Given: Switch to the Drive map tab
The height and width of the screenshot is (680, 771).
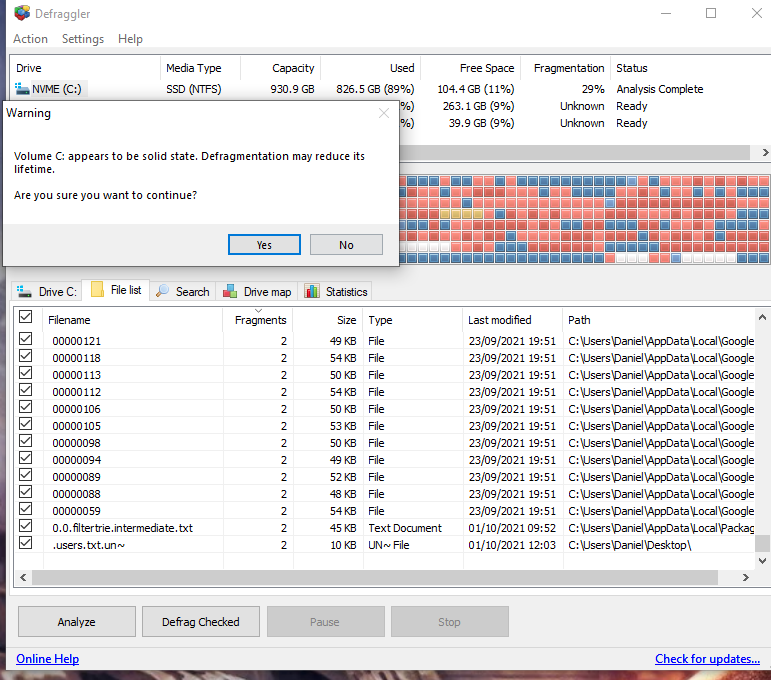Looking at the screenshot, I should coord(257,292).
